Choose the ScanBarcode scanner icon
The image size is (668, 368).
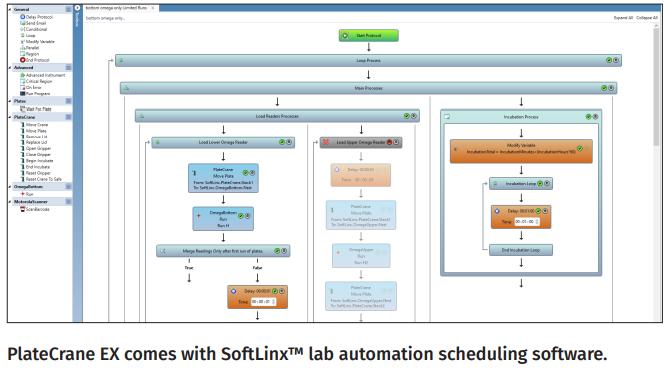click(x=23, y=209)
